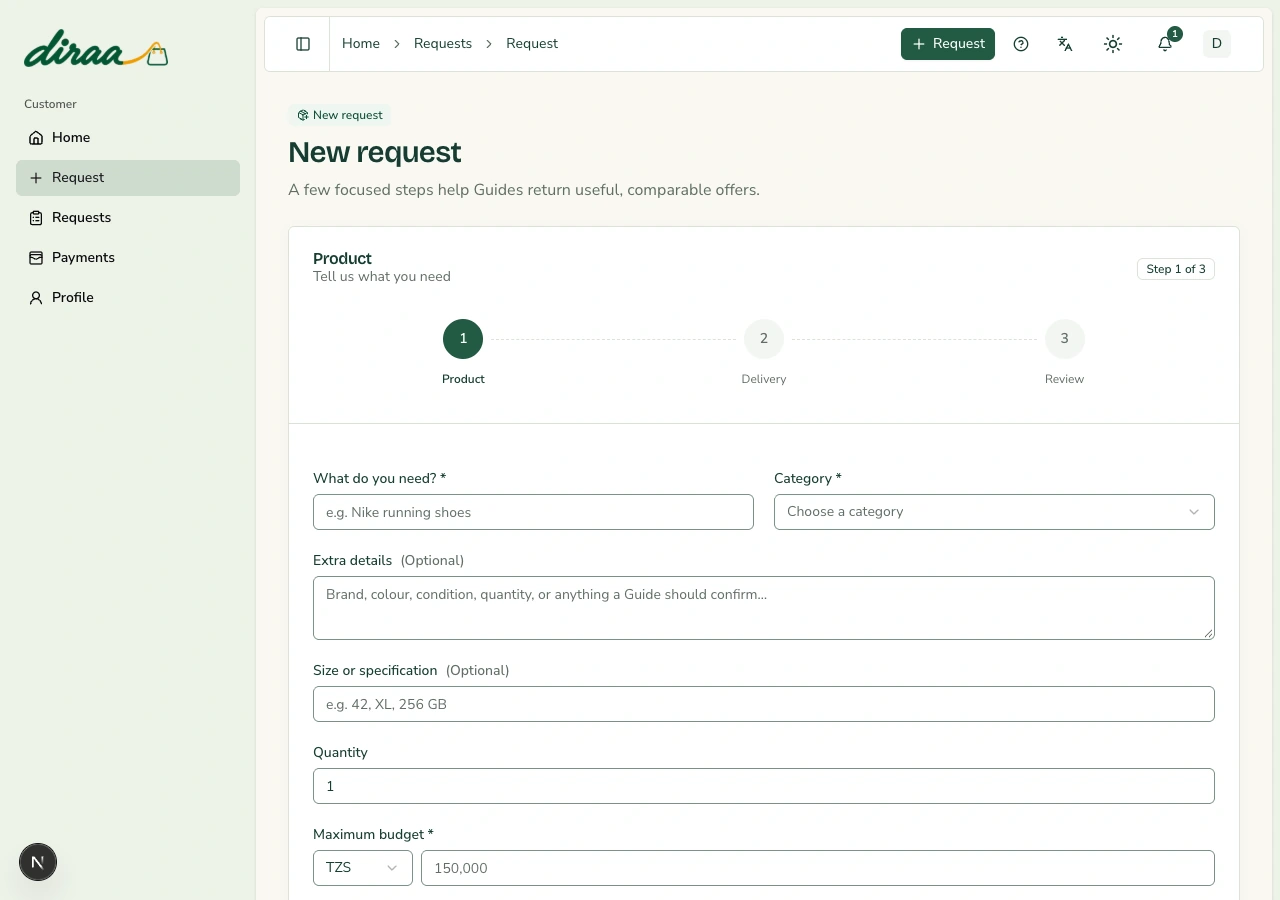Image resolution: width=1280 pixels, height=900 pixels.
Task: Open Requests in the sidebar
Action: (x=128, y=218)
